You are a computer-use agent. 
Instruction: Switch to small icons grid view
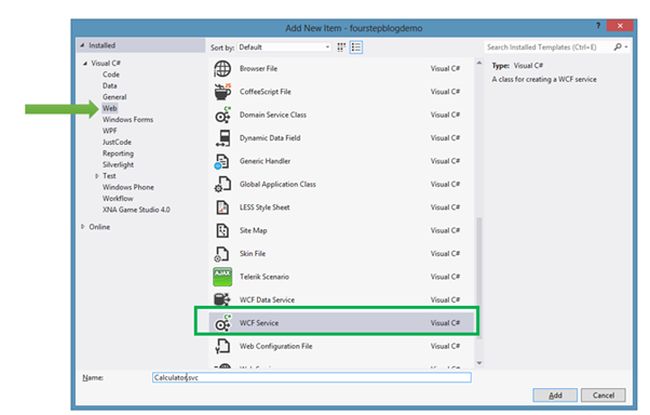coord(341,47)
